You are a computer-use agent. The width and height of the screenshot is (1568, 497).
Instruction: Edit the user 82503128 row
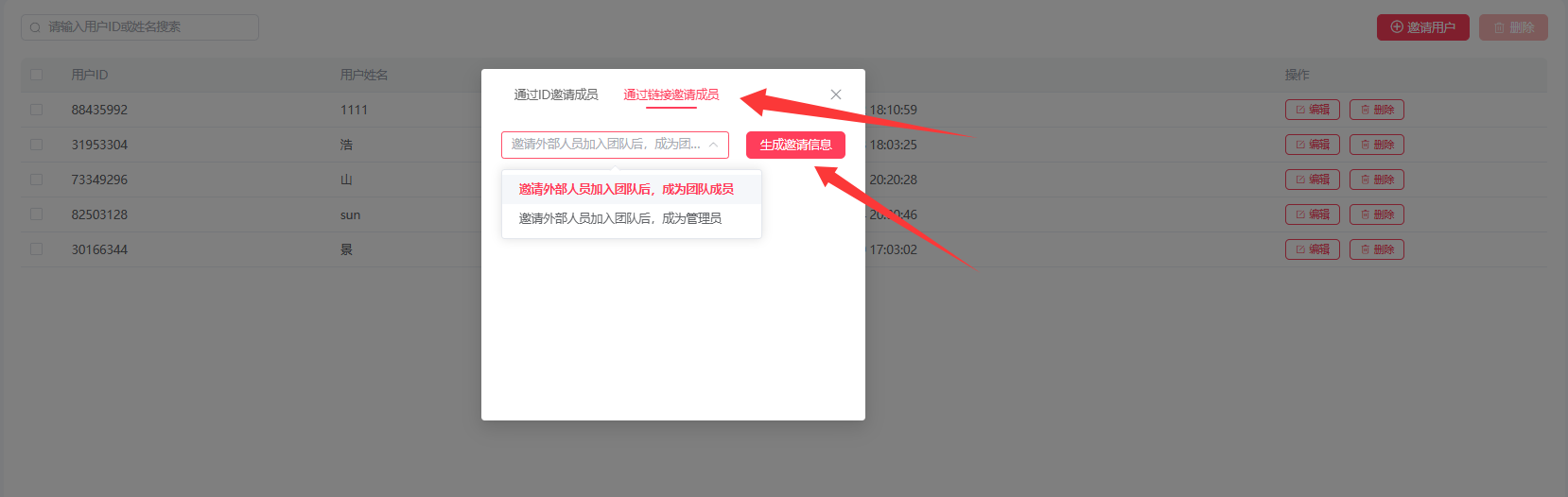coord(1312,214)
